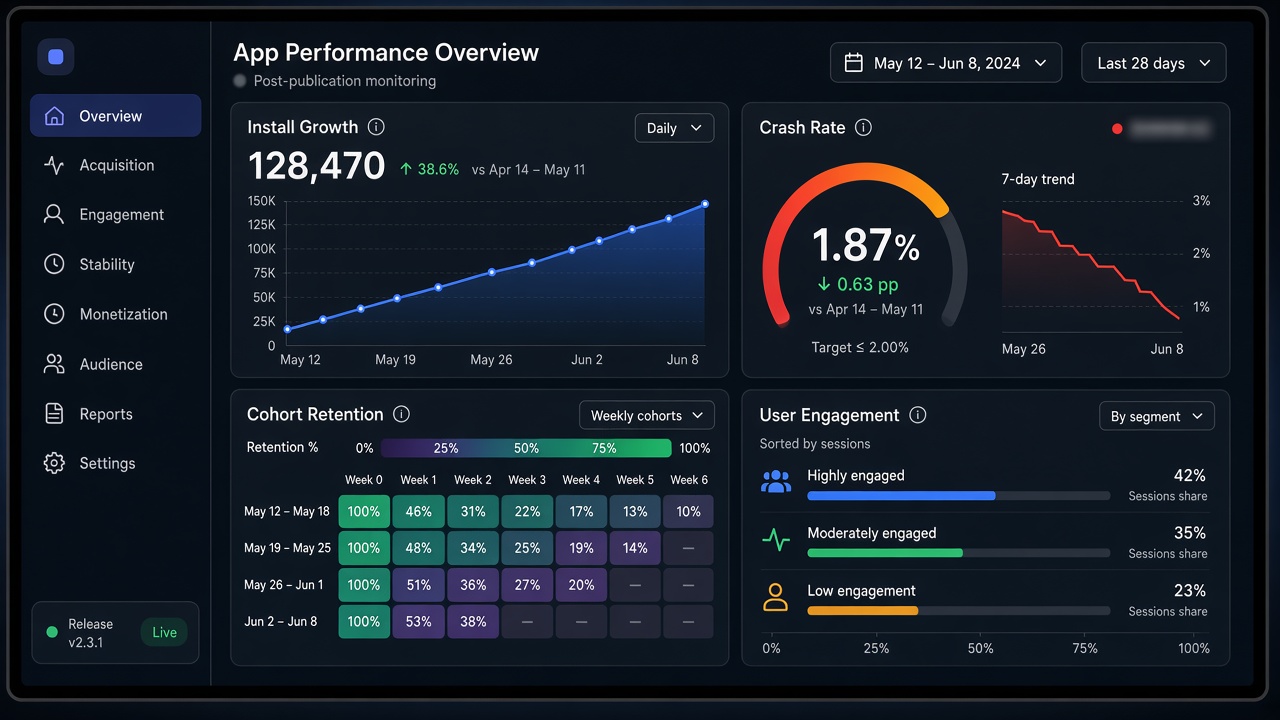Open the May 12 – Jun 8, 2024 date range dropdown
1280x720 pixels.
tap(946, 63)
